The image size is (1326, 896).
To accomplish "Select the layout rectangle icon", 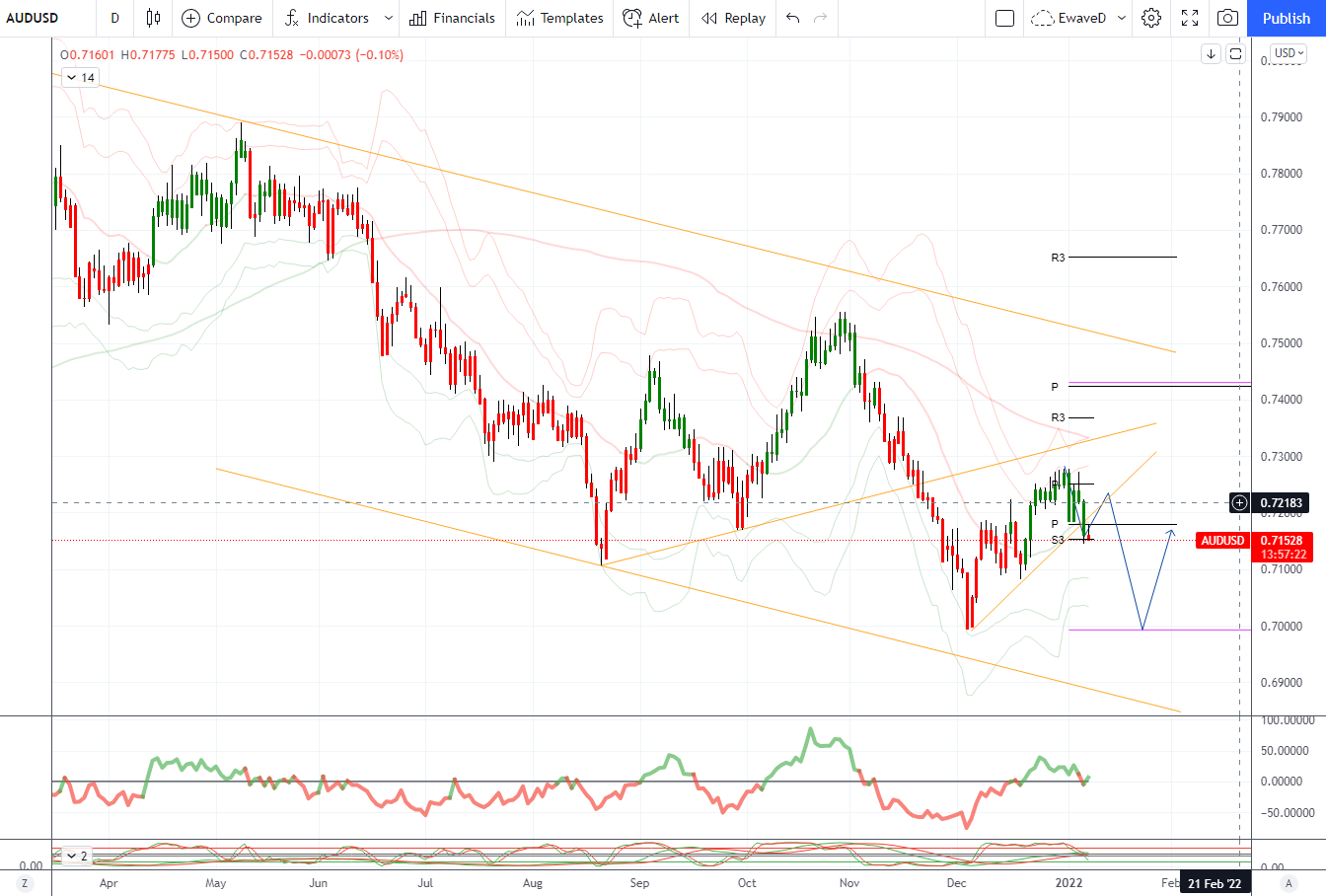I will (1005, 18).
